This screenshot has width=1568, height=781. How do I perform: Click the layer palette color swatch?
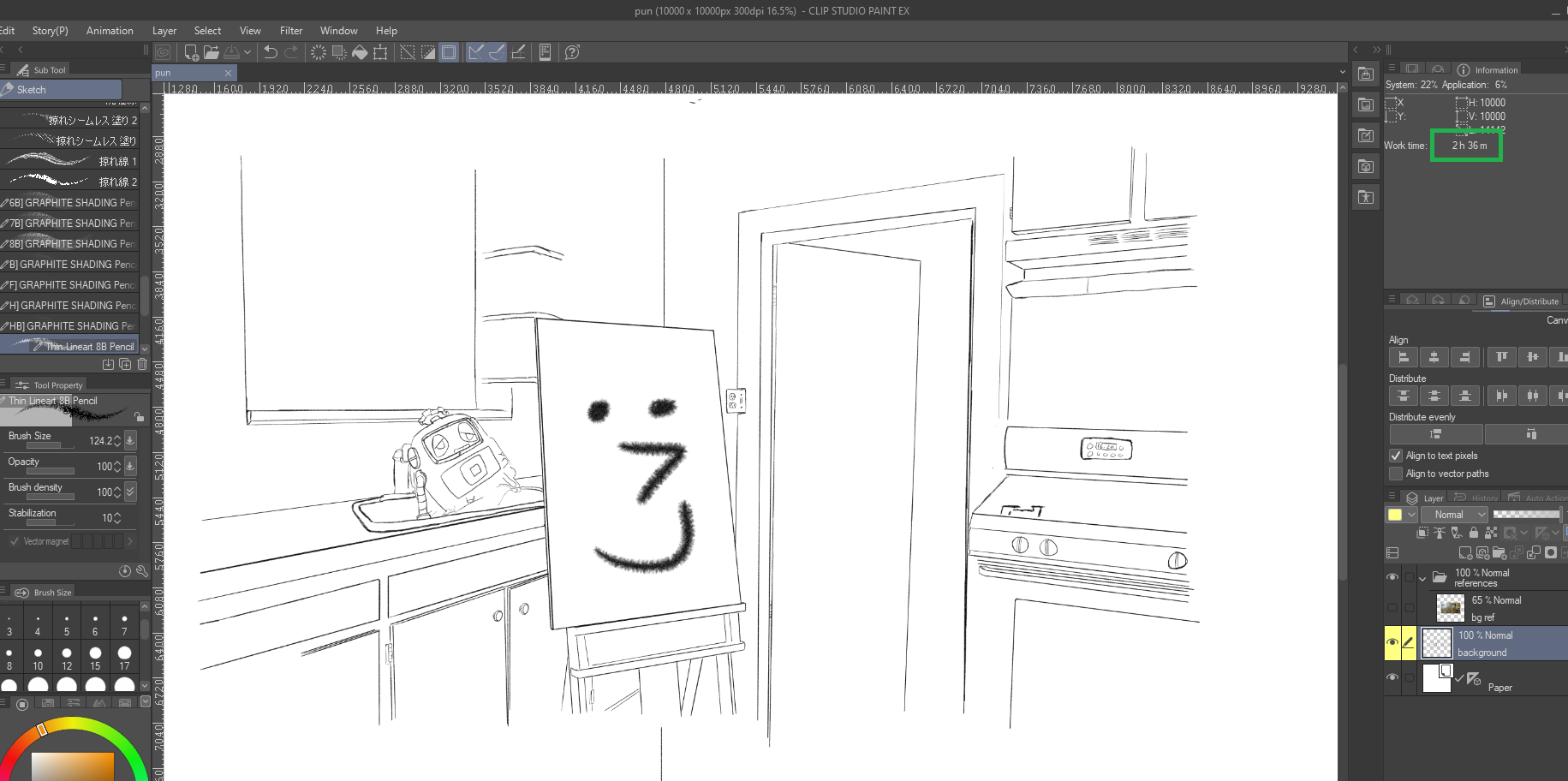[x=1395, y=515]
